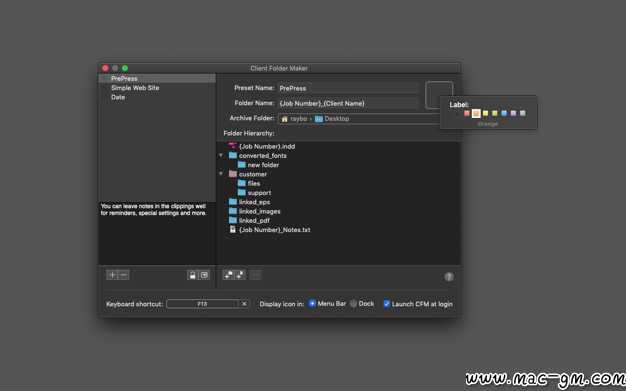Open the preset actions pop-up menu icon
Viewport: 626px width, 391px height.
pyautogui.click(x=204, y=275)
